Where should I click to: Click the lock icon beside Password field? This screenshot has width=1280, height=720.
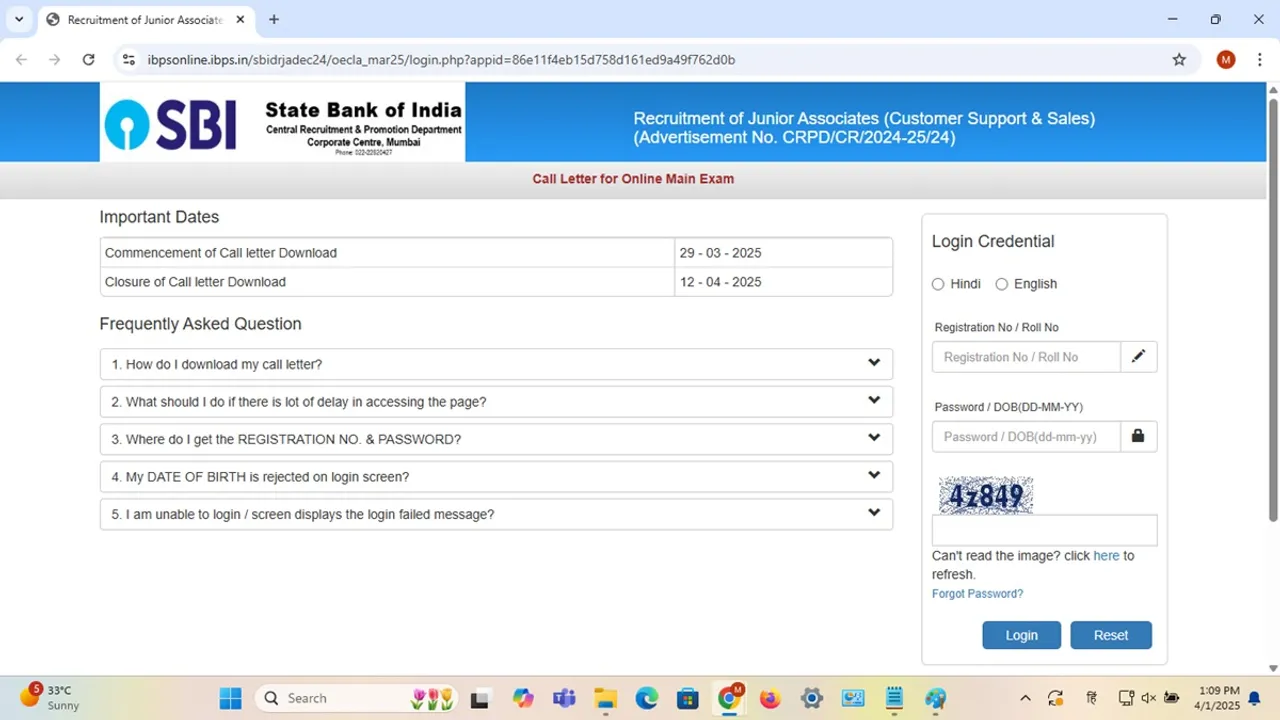click(1138, 436)
